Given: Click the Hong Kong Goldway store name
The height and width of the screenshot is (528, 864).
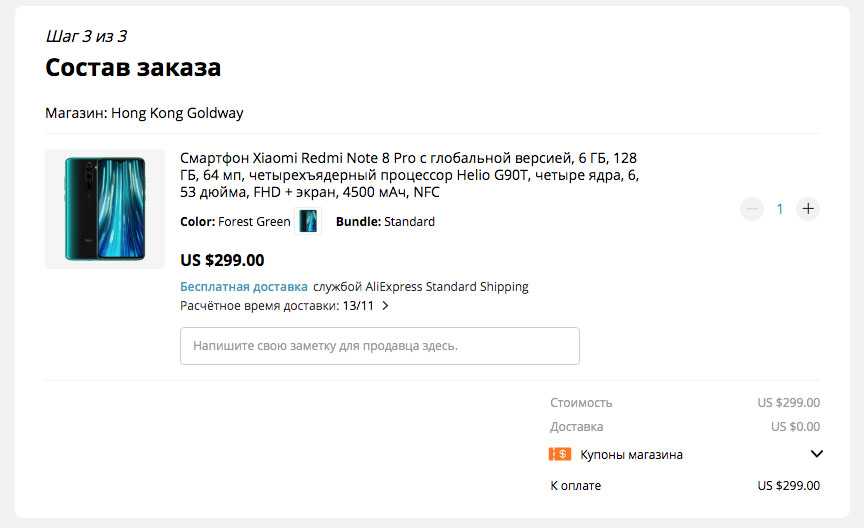Looking at the screenshot, I should [x=177, y=113].
